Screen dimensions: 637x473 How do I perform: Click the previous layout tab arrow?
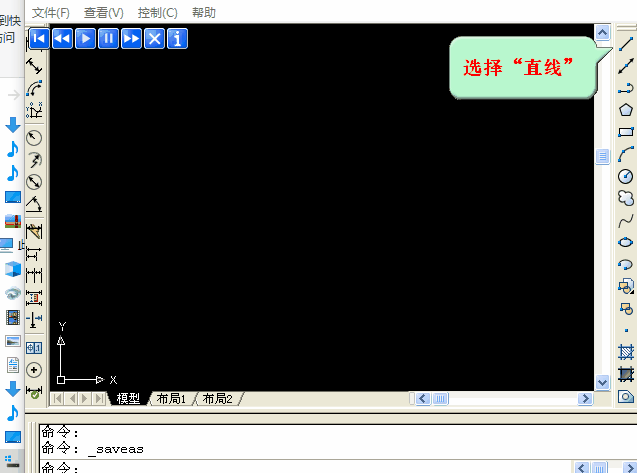pos(72,399)
